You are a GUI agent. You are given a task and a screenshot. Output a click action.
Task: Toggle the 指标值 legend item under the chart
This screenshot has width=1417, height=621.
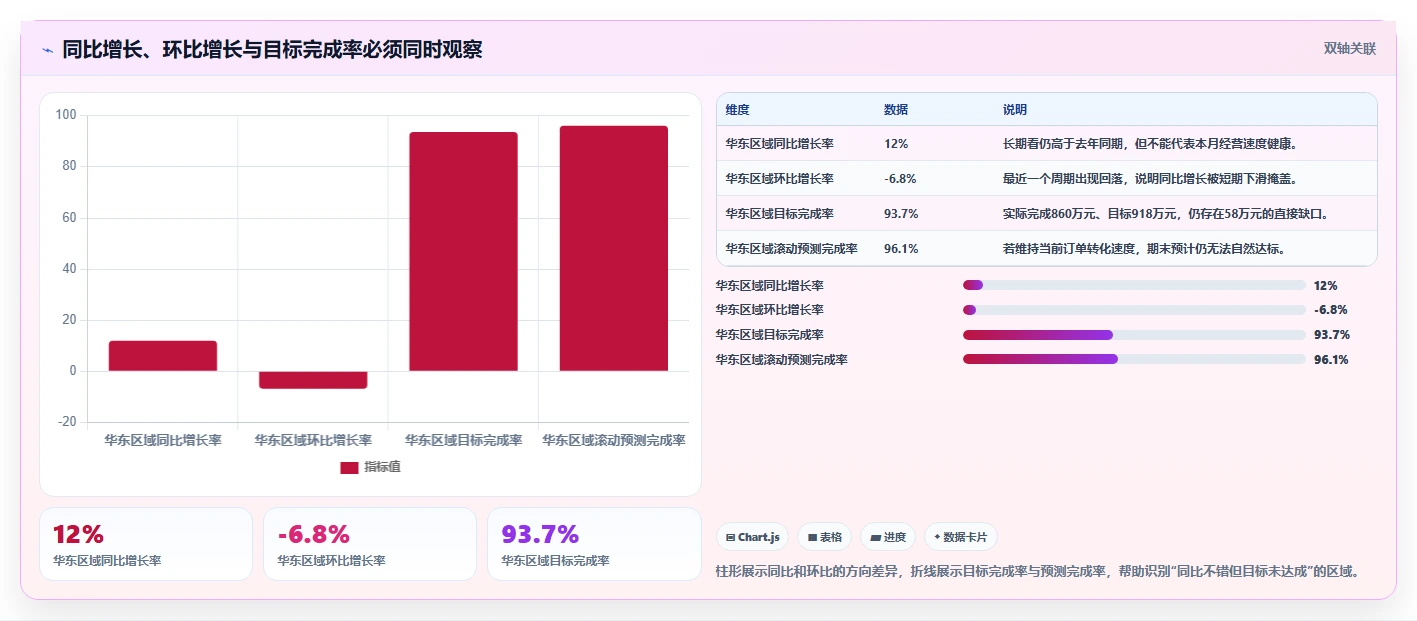click(370, 467)
